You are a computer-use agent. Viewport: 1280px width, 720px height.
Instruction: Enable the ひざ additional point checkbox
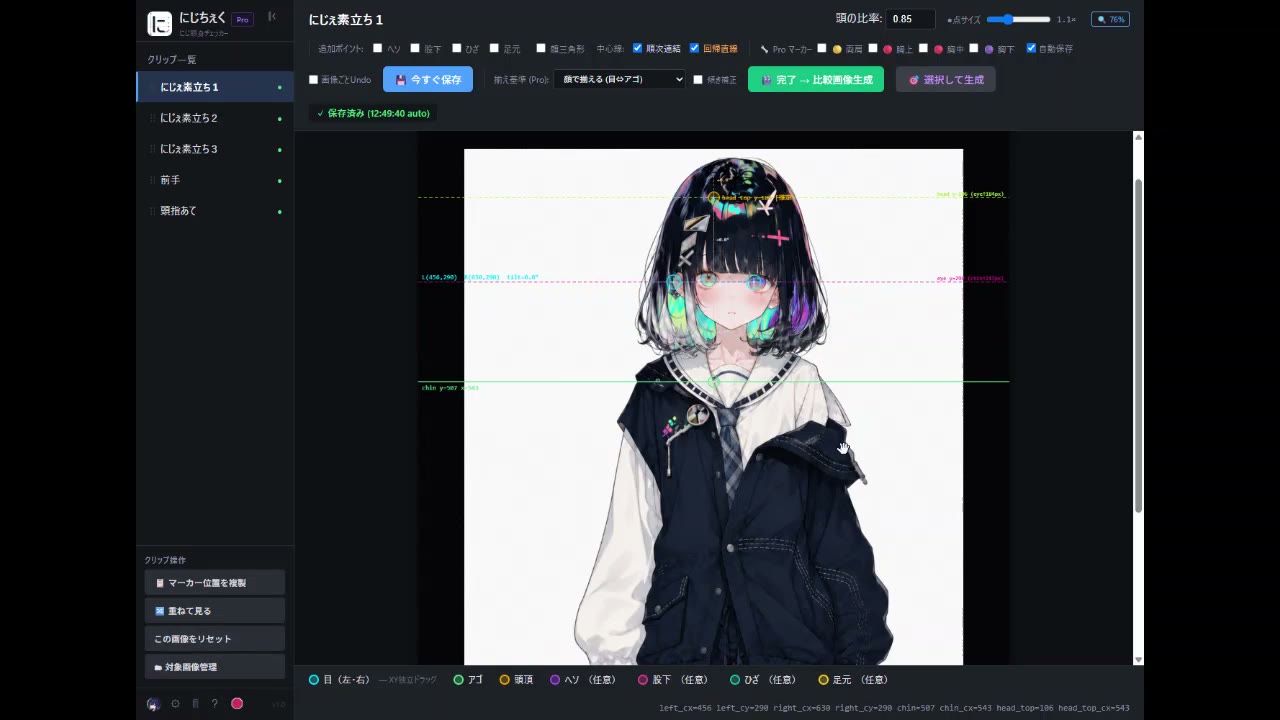click(x=456, y=48)
